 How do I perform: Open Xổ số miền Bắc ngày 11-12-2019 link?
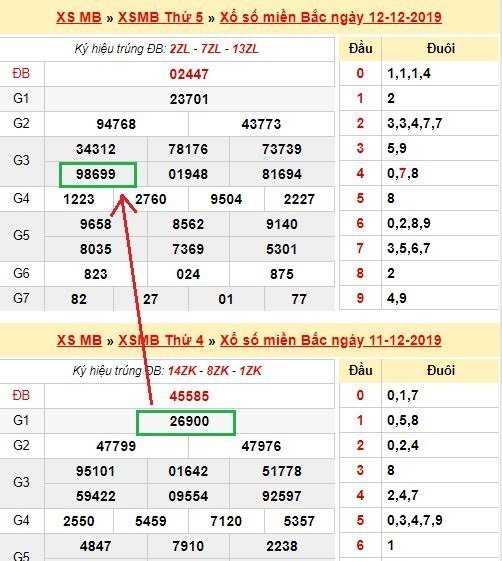331,340
